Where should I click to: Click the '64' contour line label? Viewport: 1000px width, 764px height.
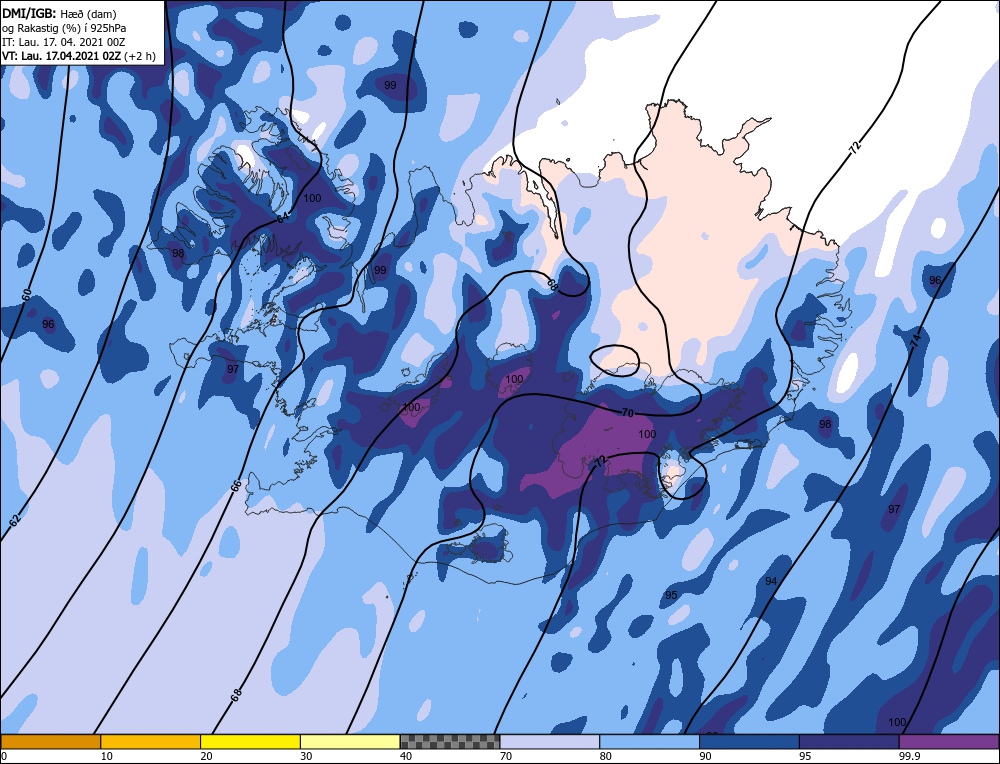click(x=283, y=217)
